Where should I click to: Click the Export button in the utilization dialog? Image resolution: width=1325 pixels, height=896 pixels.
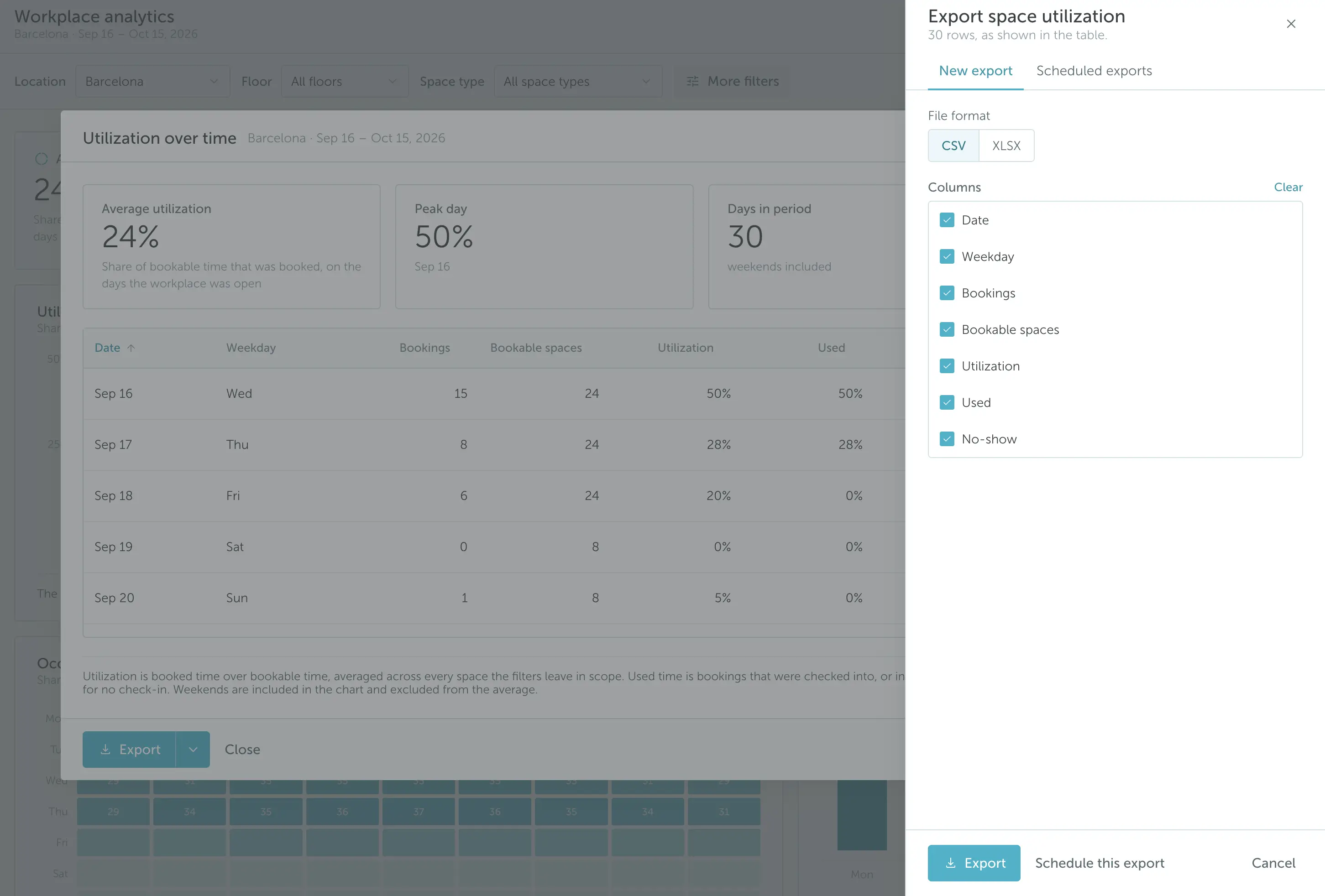[x=130, y=750]
